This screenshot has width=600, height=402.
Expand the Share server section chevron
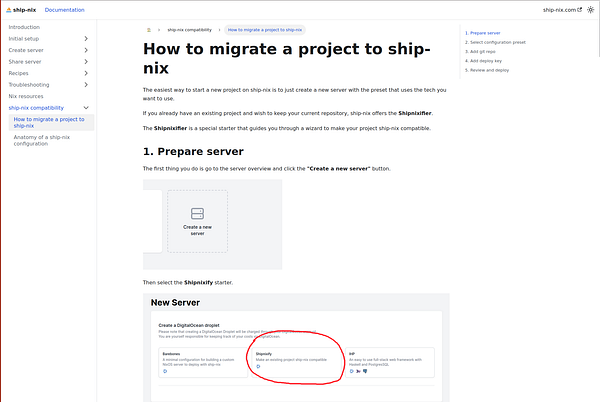[86, 62]
